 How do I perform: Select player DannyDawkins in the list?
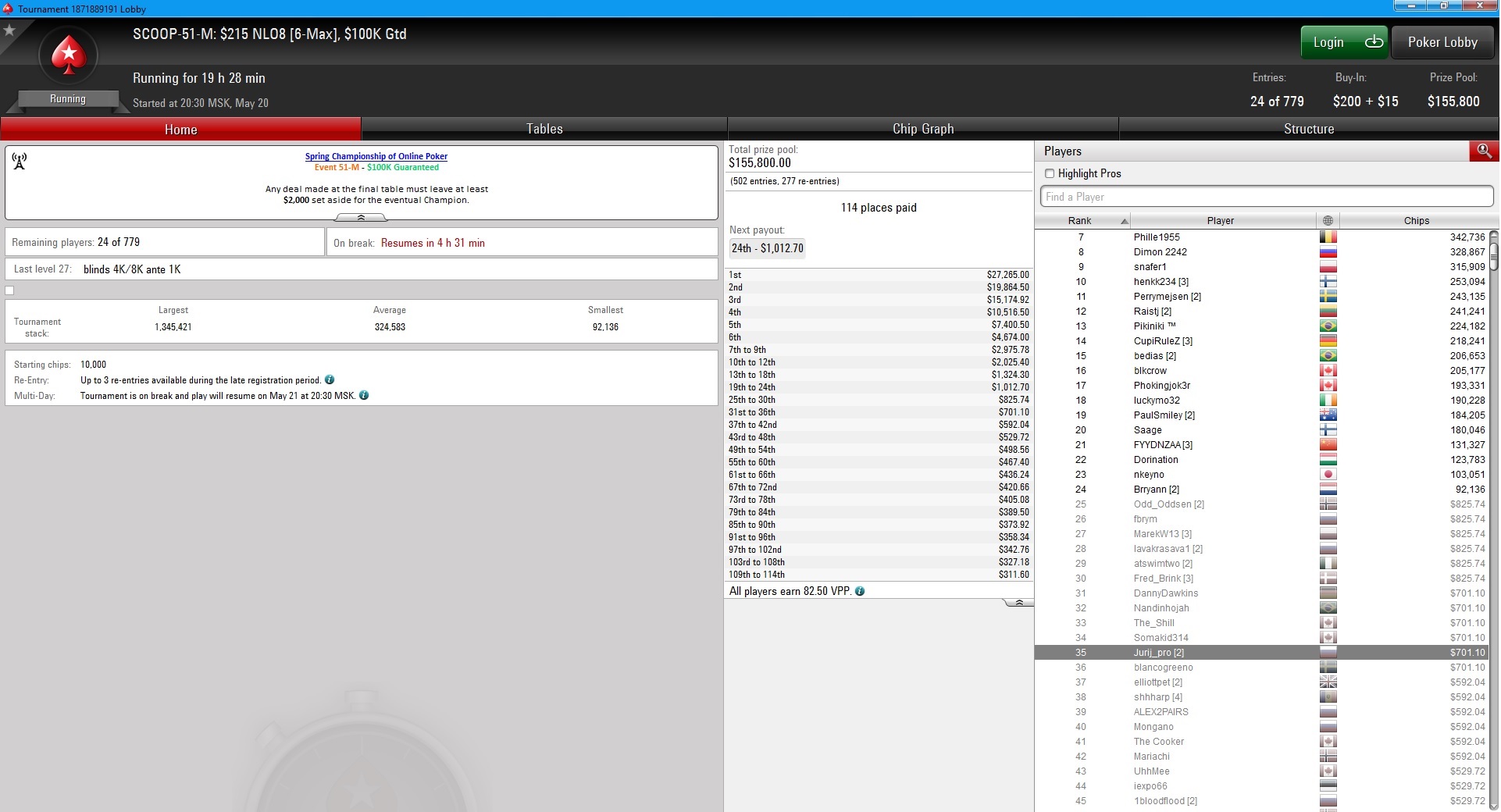[1261, 593]
